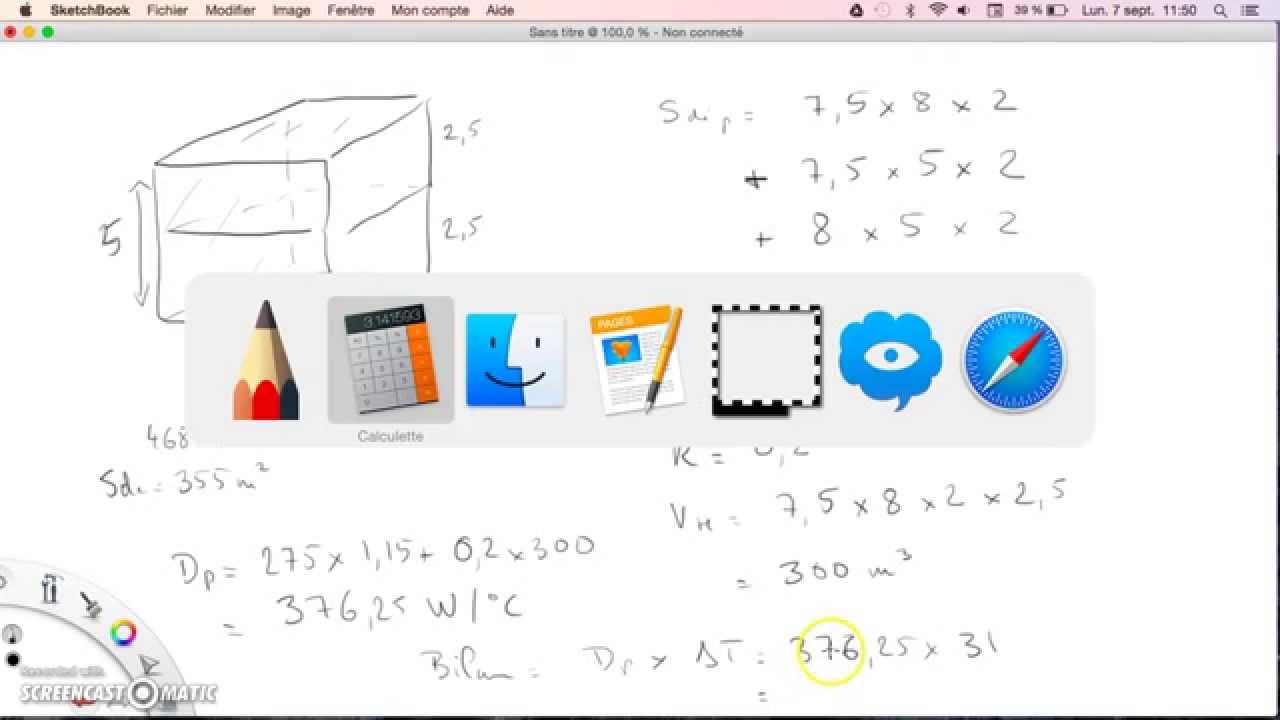The image size is (1280, 720).
Task: Click the yellow minimize window button
Action: click(x=29, y=32)
